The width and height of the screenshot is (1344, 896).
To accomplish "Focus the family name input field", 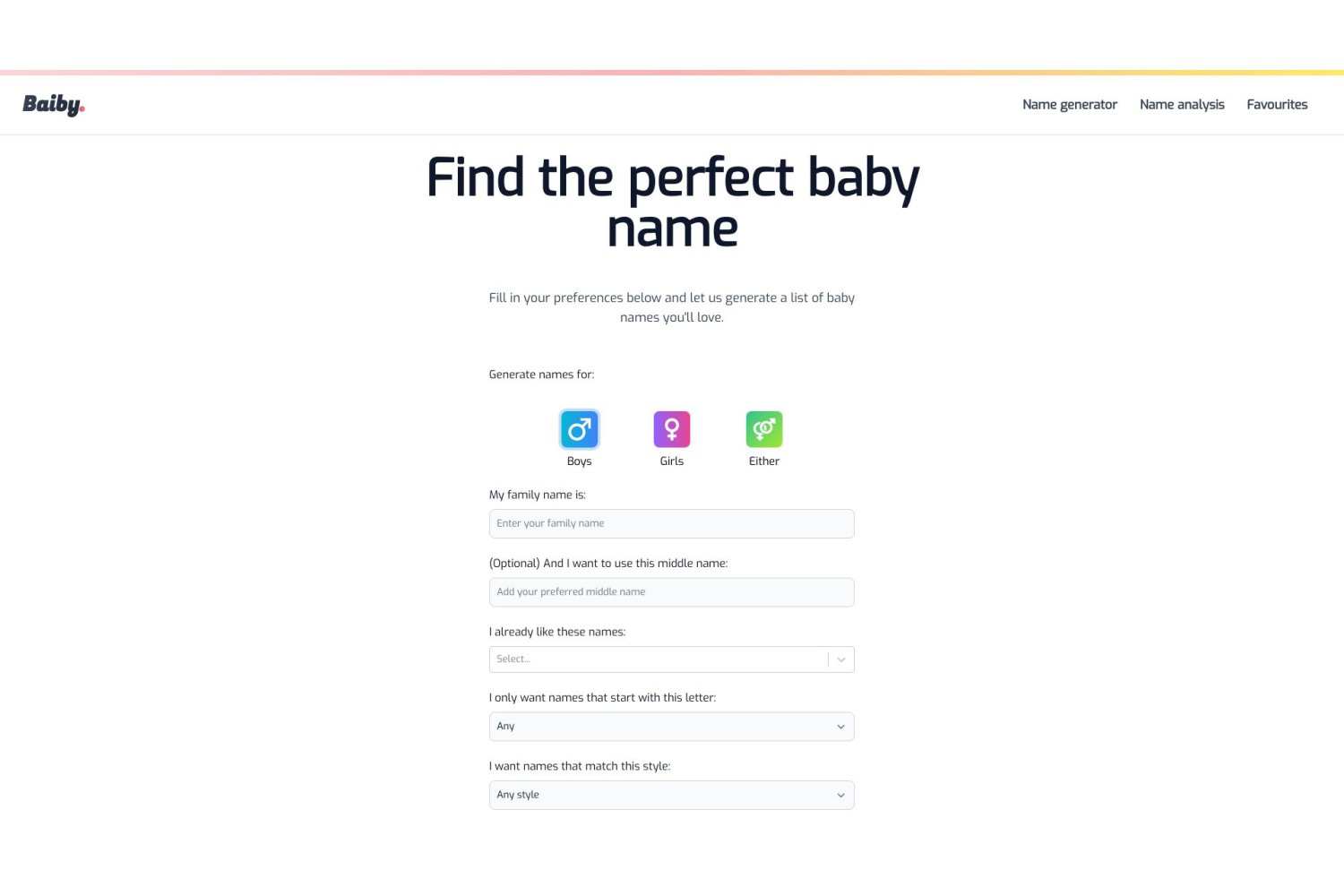I will (x=672, y=523).
